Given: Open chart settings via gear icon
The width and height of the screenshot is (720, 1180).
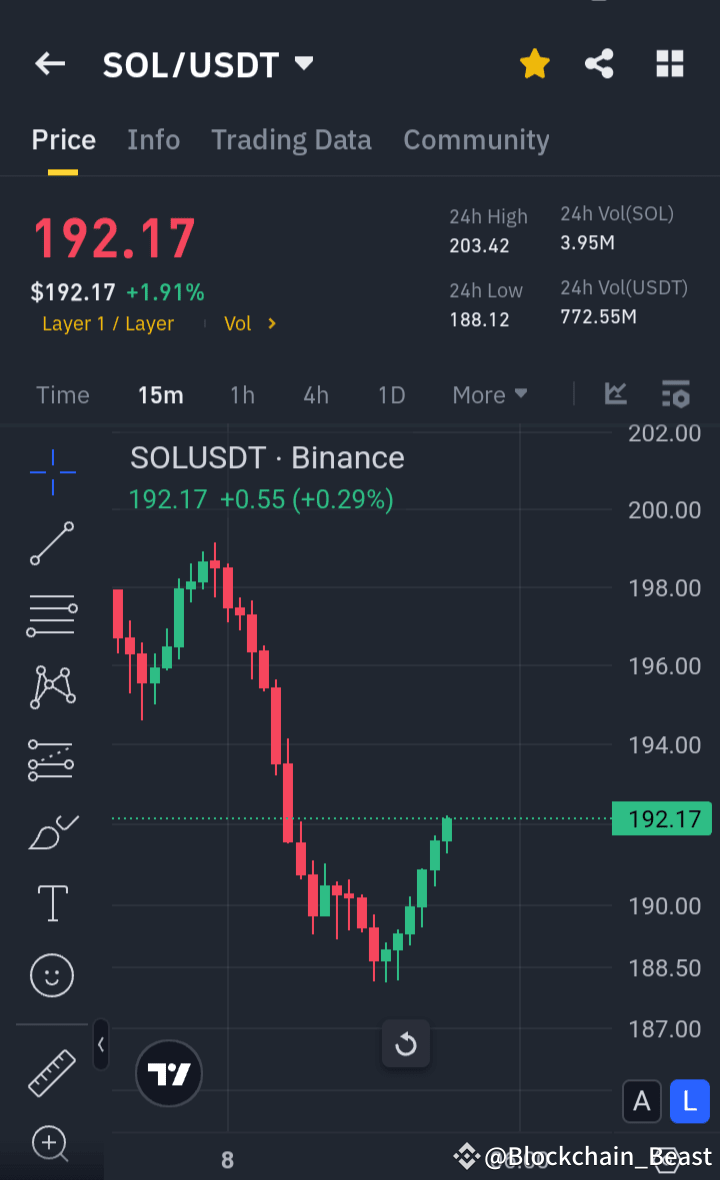Looking at the screenshot, I should (x=676, y=394).
